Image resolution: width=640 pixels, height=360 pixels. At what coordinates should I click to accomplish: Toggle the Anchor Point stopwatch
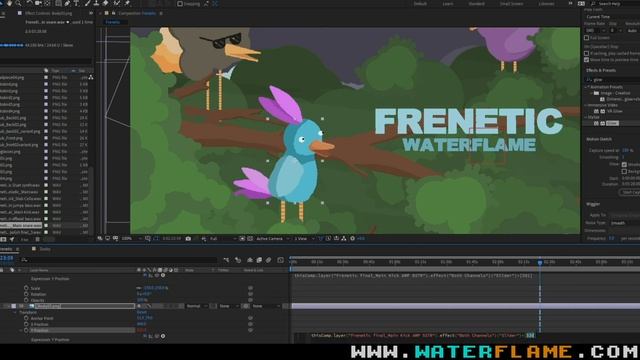click(x=26, y=318)
